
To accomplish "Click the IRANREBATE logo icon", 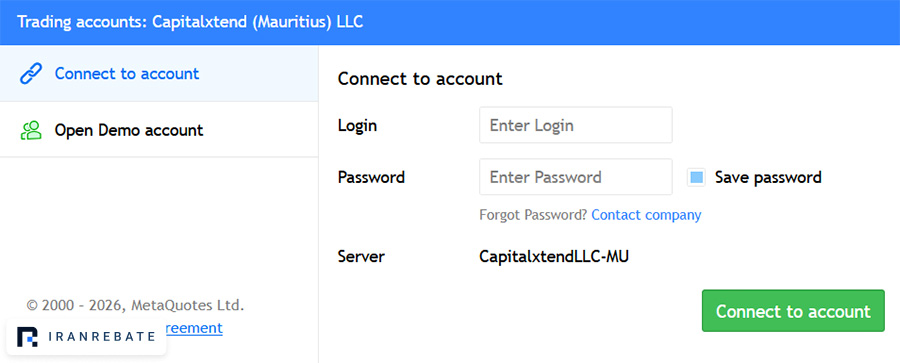I will tap(27, 337).
